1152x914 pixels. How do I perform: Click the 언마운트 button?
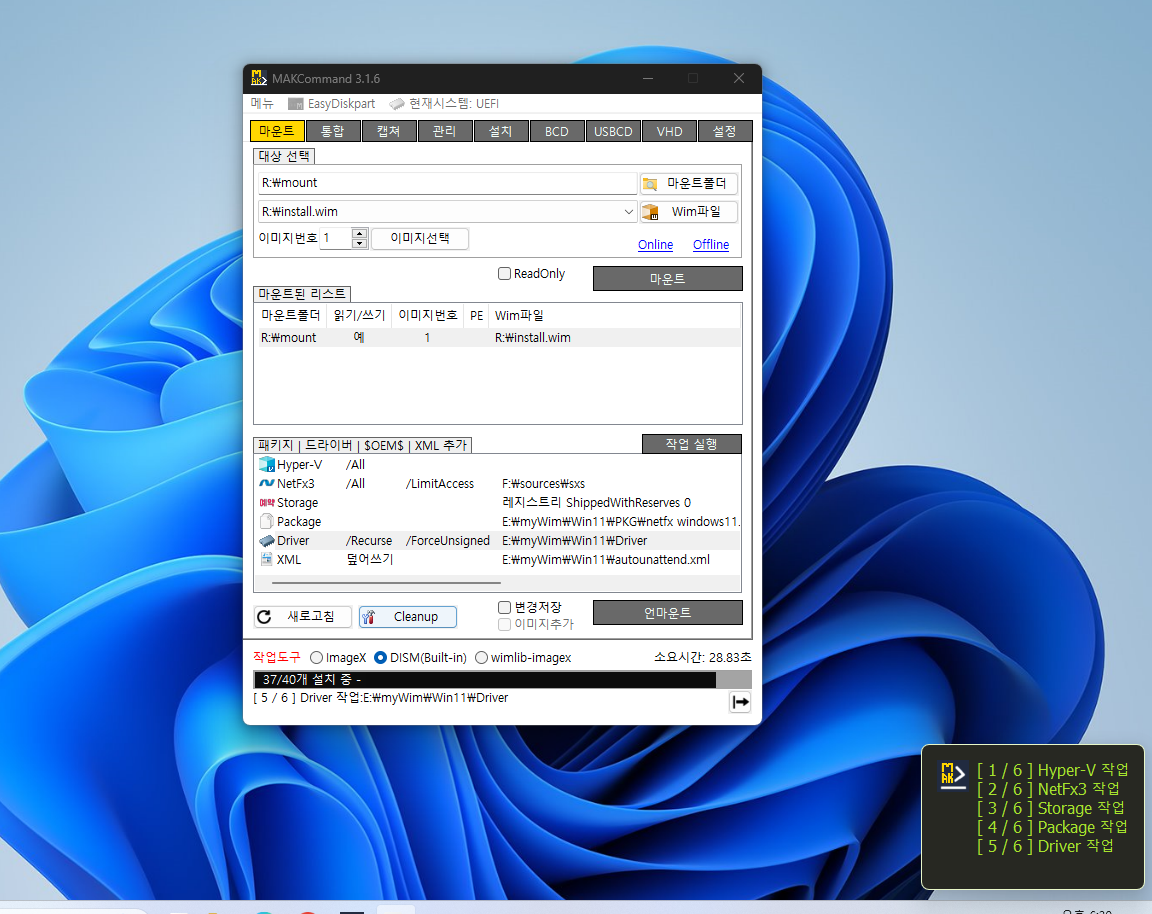pos(668,613)
